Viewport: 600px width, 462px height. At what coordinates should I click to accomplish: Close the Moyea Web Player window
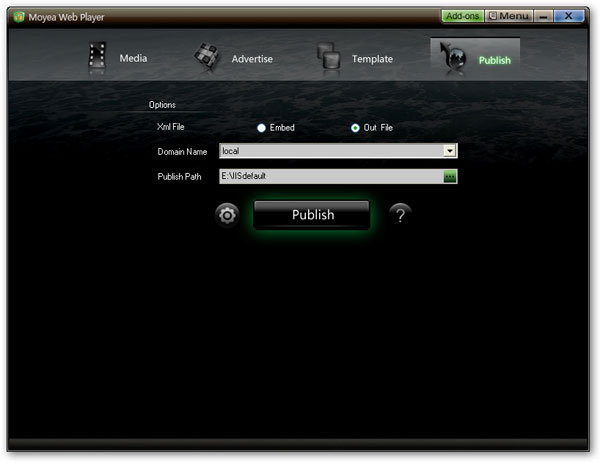point(569,16)
